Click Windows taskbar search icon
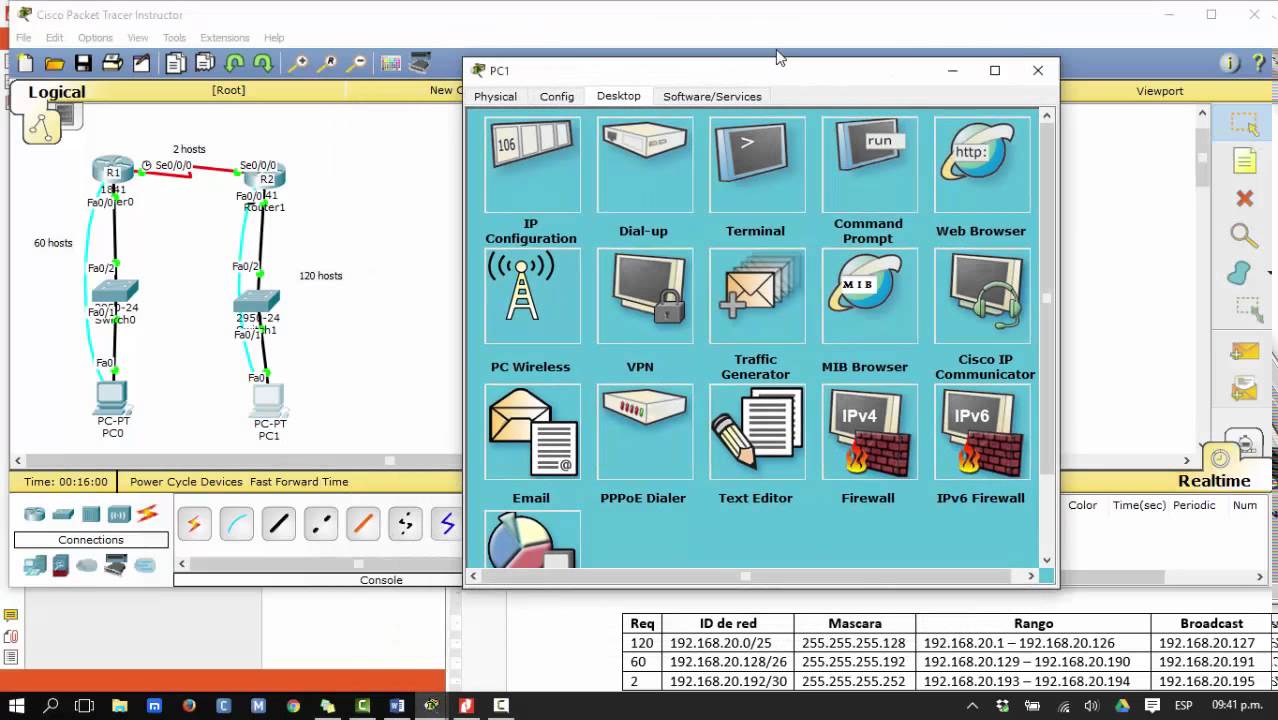 point(51,705)
